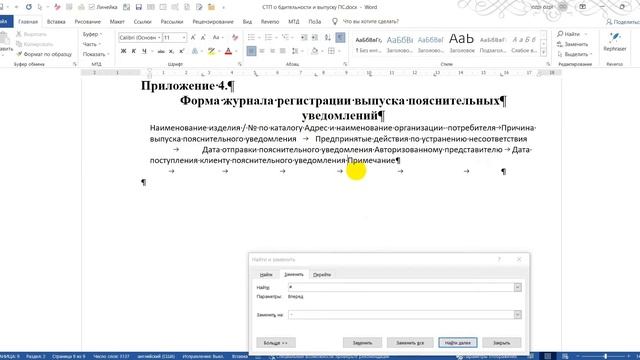Underline text with the Ч button
The height and width of the screenshot is (360, 640).
(144, 51)
